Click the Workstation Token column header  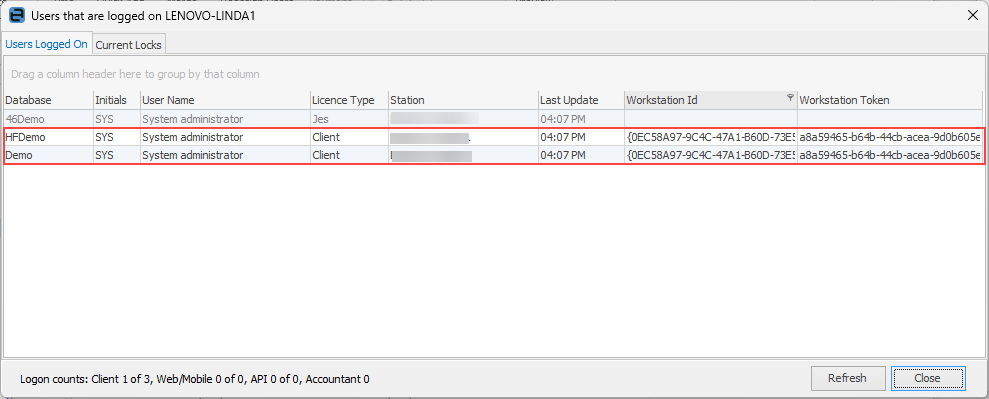(889, 100)
